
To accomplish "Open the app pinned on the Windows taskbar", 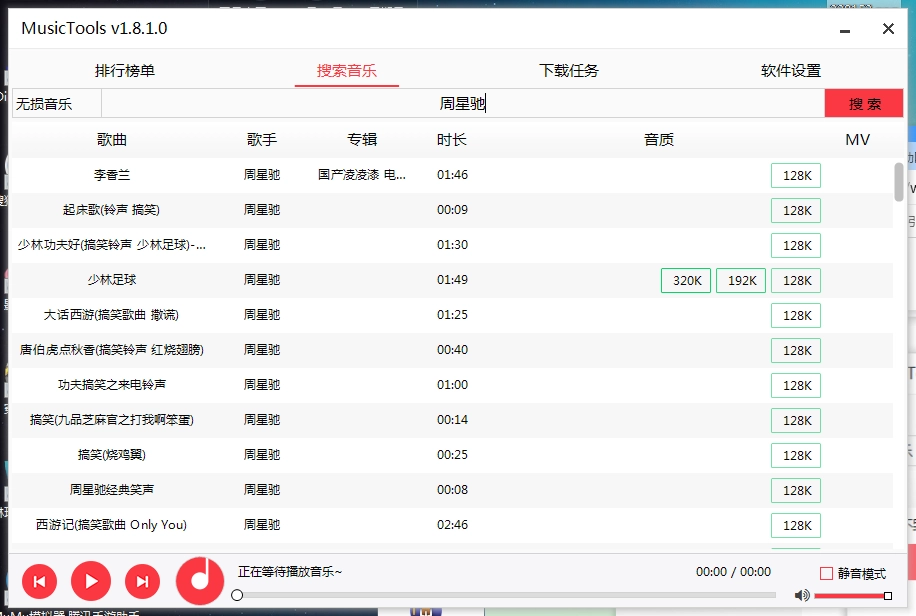I will [425, 610].
